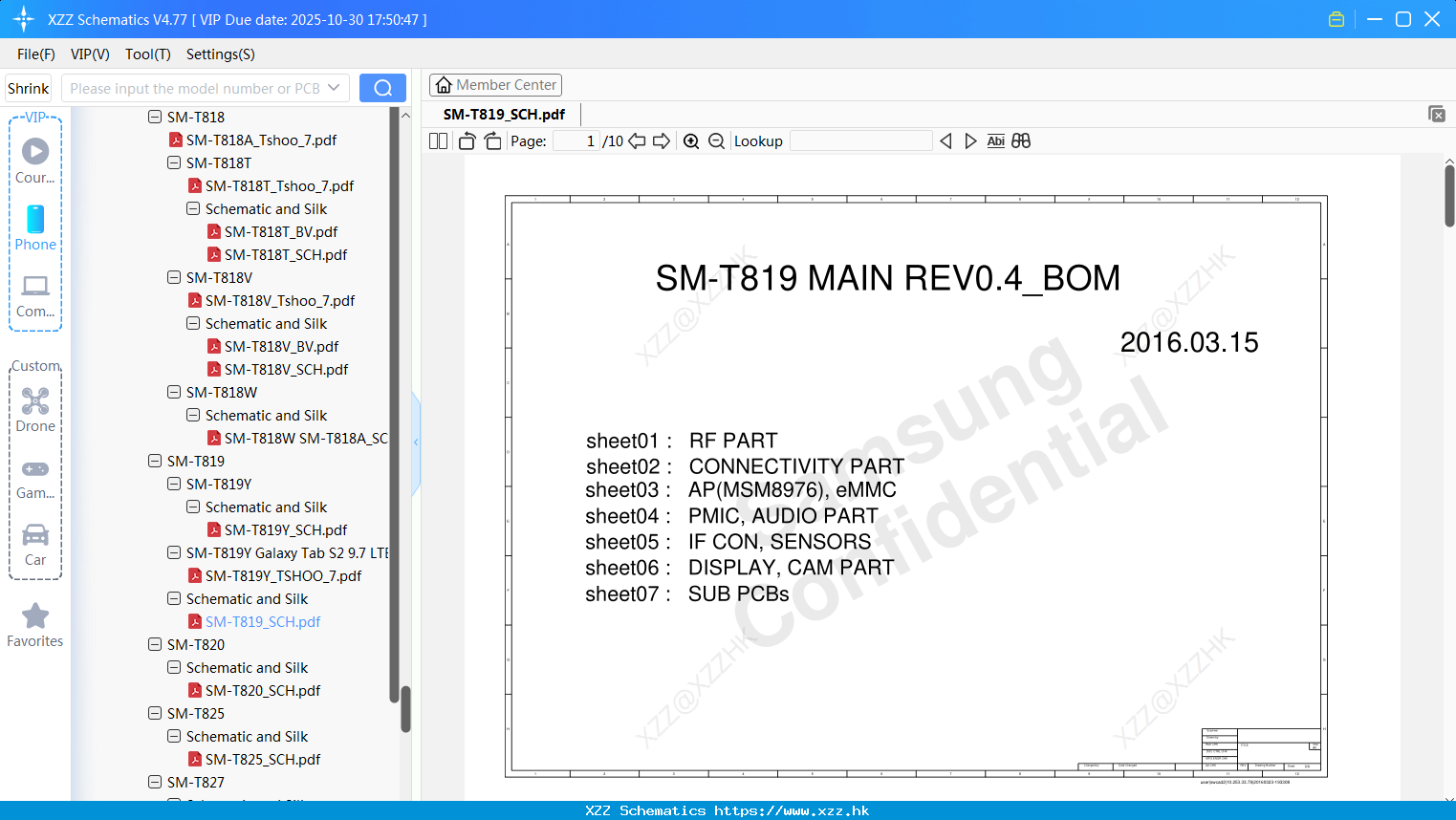Rotate the page counterclockwise
The image size is (1456, 820).
[x=467, y=140]
